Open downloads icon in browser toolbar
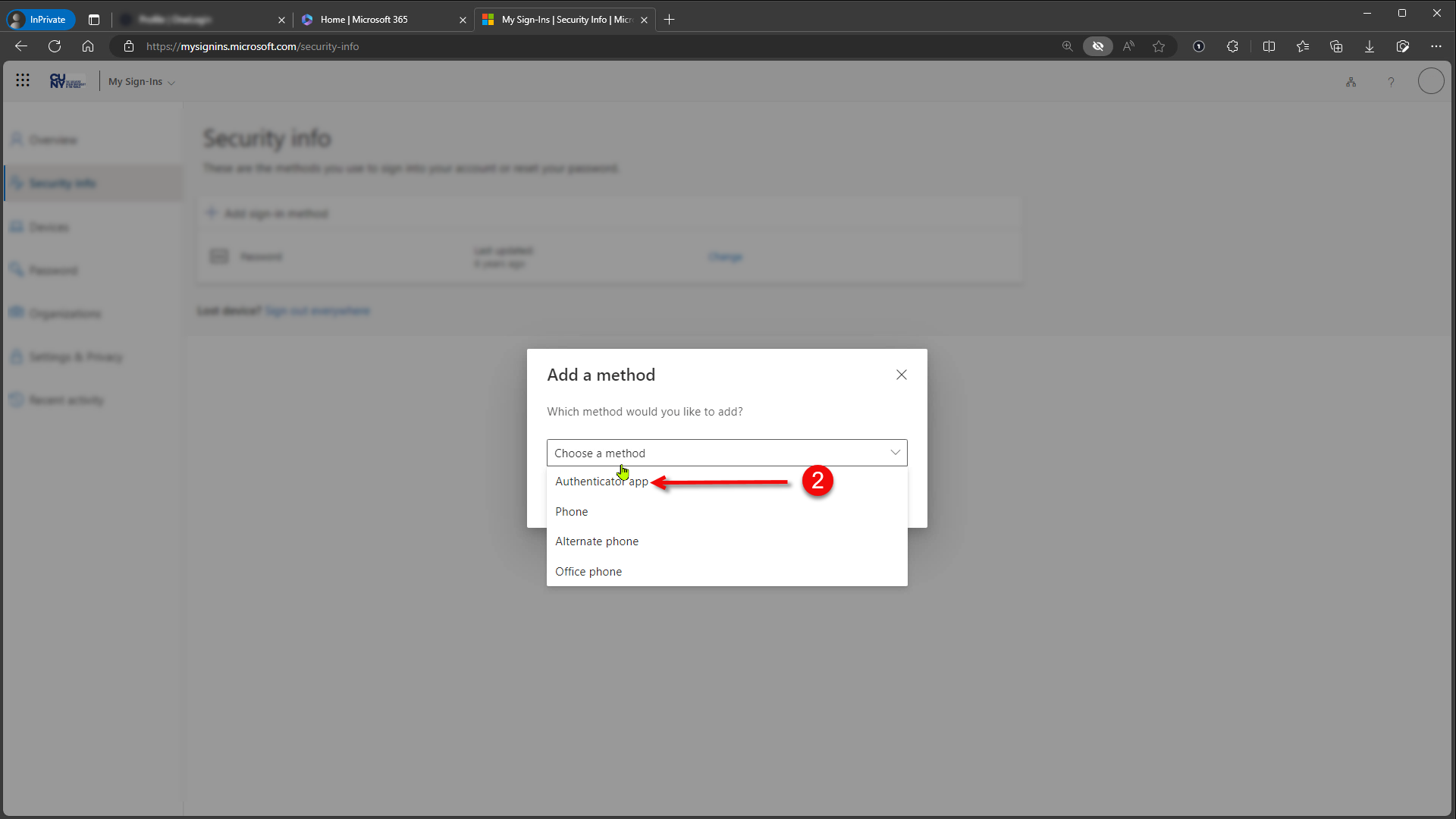This screenshot has width=1456, height=819. point(1370,46)
